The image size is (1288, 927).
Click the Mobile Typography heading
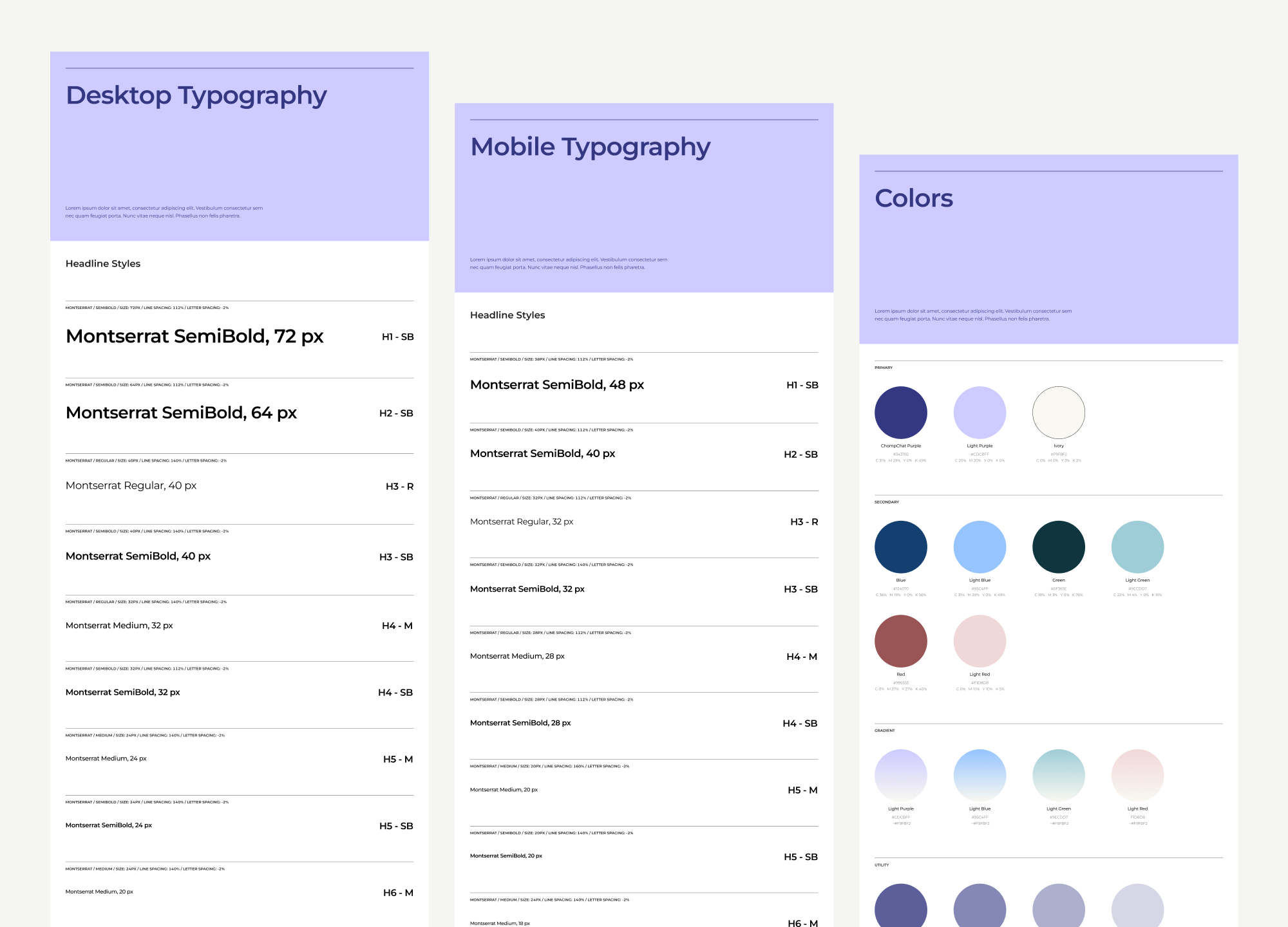coord(590,147)
